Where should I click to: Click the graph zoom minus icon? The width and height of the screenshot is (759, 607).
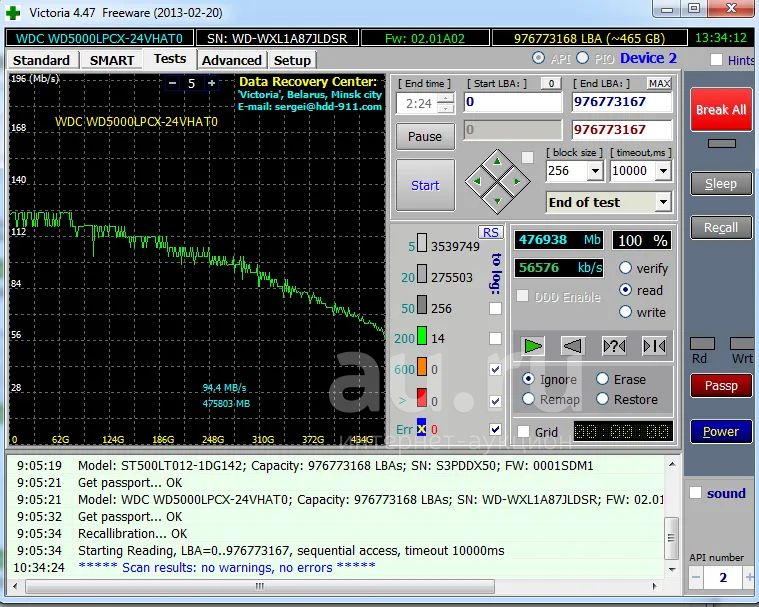pos(172,83)
